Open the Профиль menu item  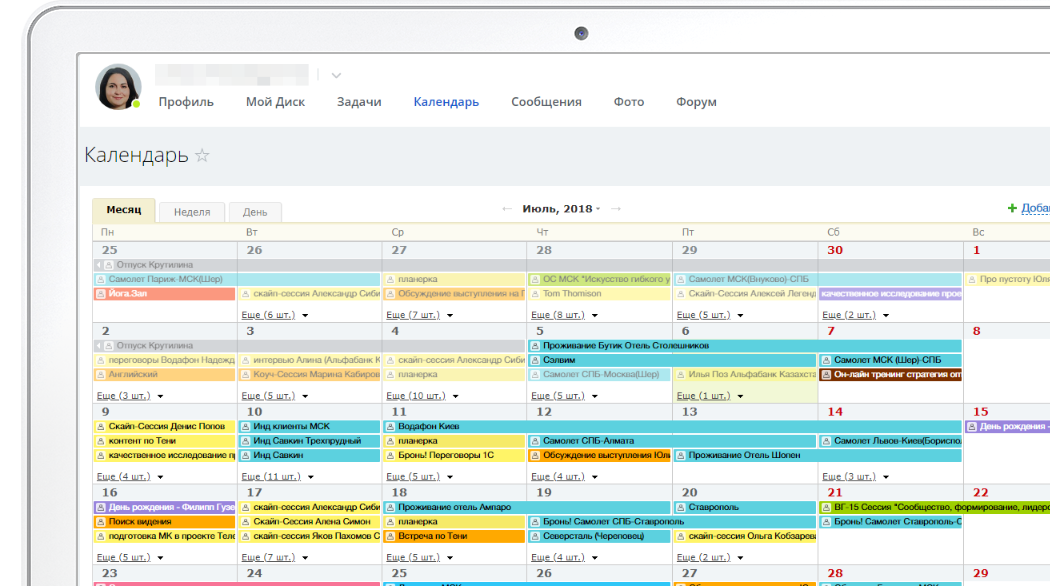point(186,102)
